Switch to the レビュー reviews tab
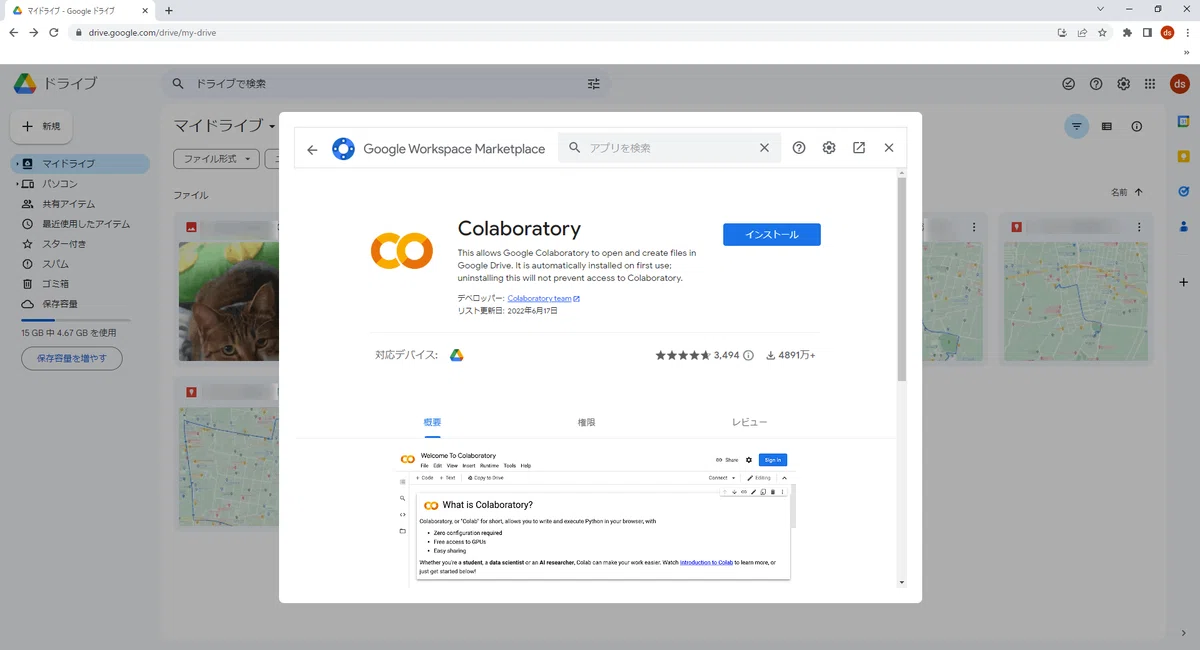 [749, 422]
